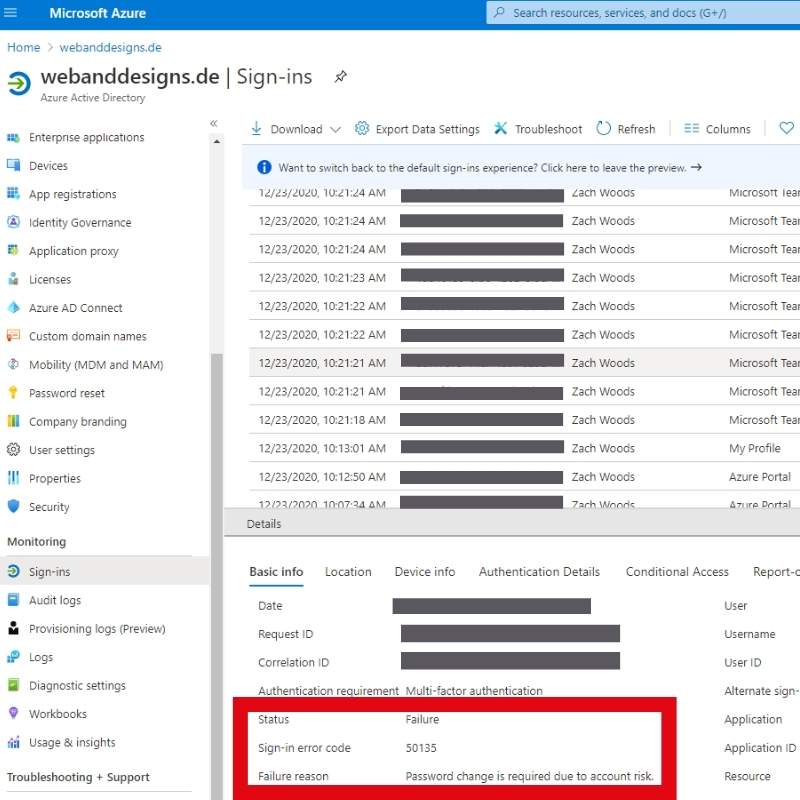Click the Microsoft Azure header title
Viewport: 800px width, 800px height.
click(97, 13)
